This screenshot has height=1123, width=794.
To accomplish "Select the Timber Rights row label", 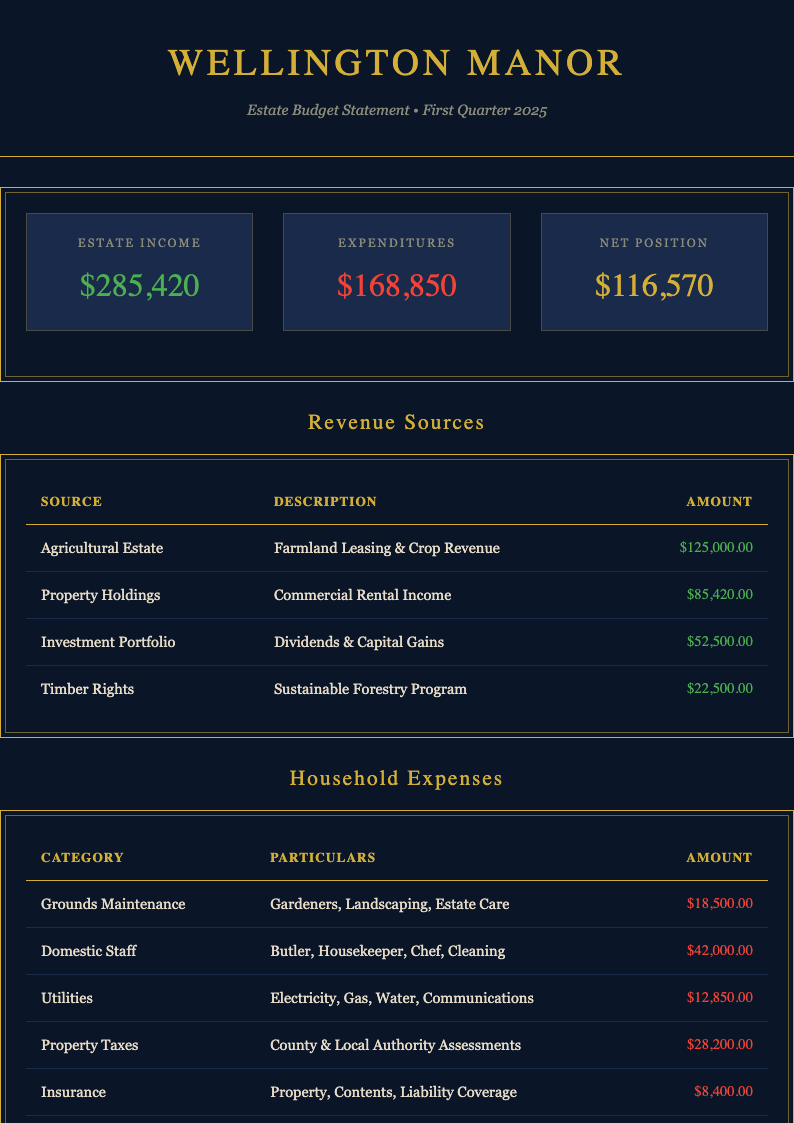I will [87, 689].
